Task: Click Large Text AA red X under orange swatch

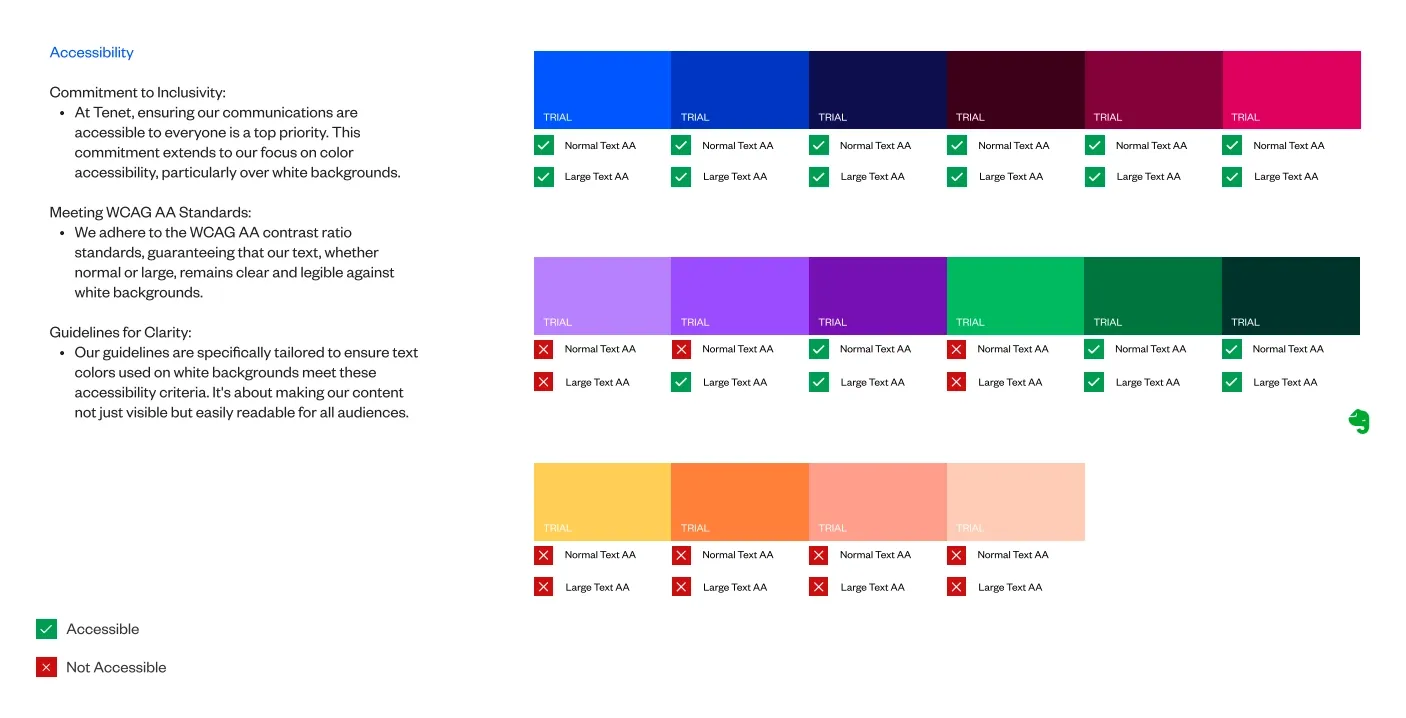Action: tap(681, 587)
